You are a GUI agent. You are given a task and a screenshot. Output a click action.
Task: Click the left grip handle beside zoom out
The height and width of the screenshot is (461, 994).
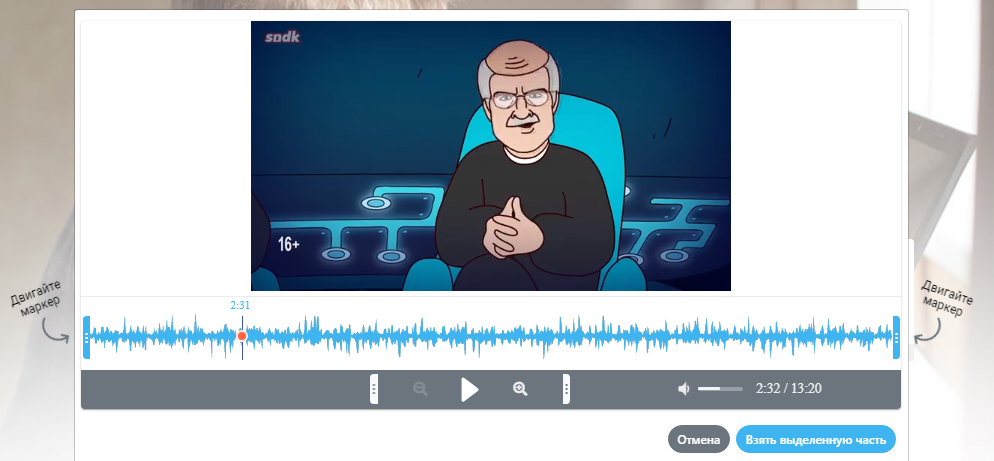(x=374, y=389)
